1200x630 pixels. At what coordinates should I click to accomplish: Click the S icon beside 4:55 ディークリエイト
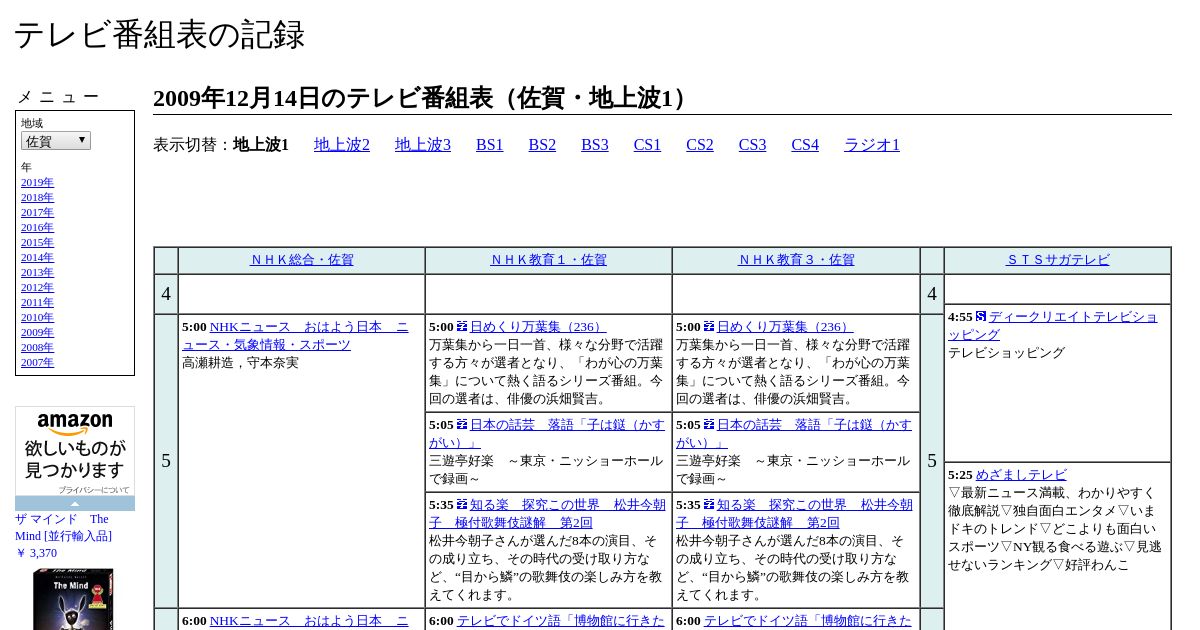[981, 317]
